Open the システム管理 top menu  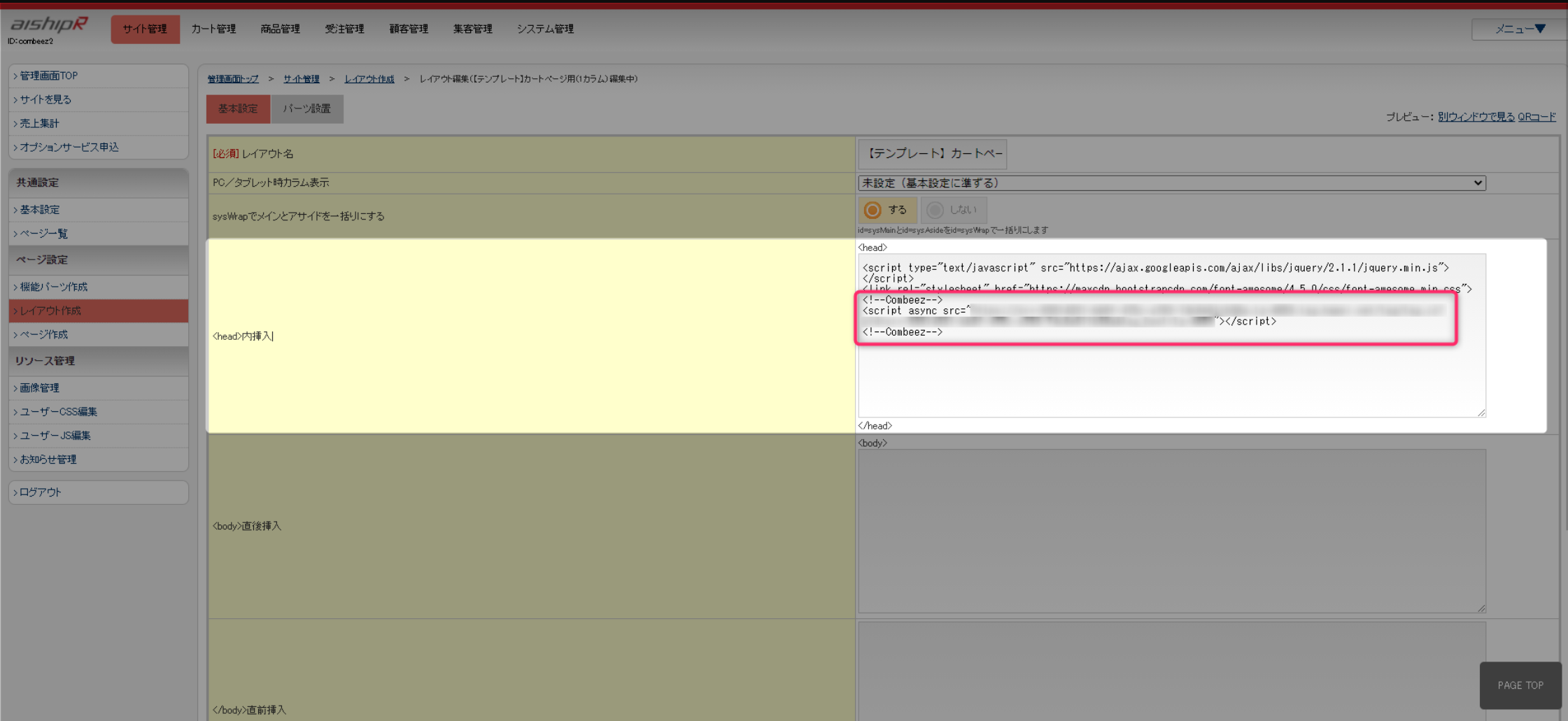click(545, 29)
